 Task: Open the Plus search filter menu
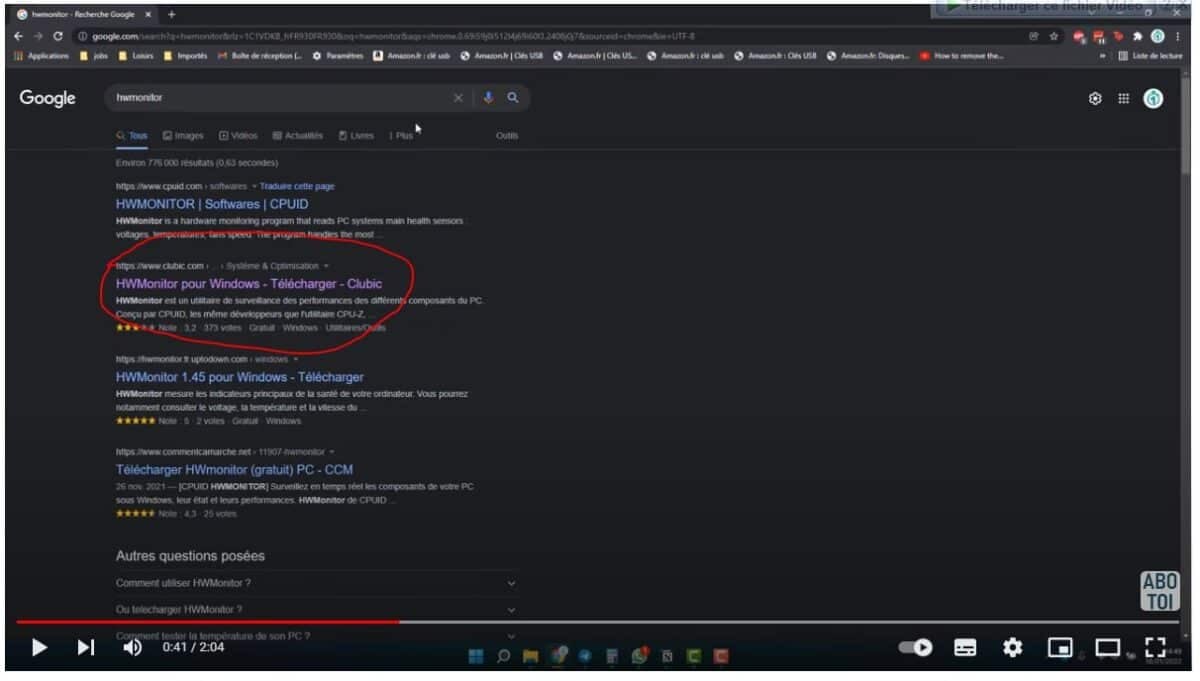click(x=401, y=136)
